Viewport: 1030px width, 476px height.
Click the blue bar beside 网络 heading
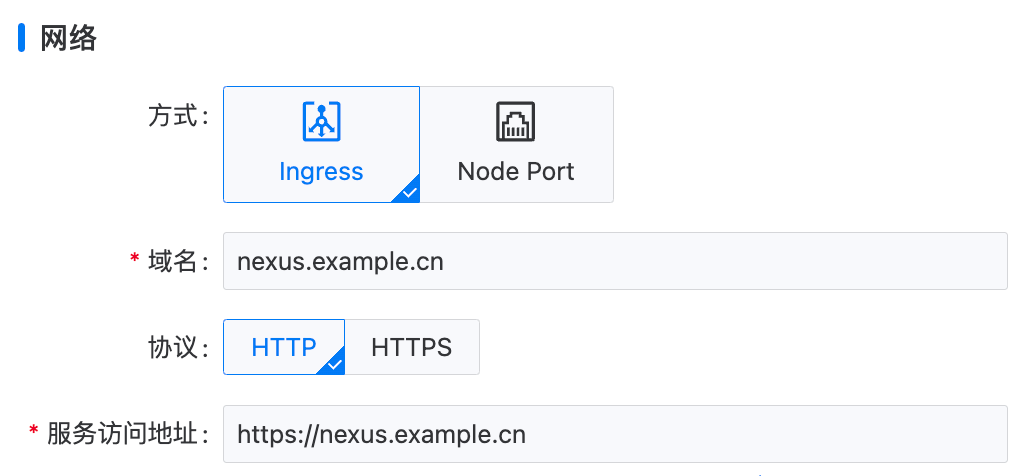click(x=22, y=38)
